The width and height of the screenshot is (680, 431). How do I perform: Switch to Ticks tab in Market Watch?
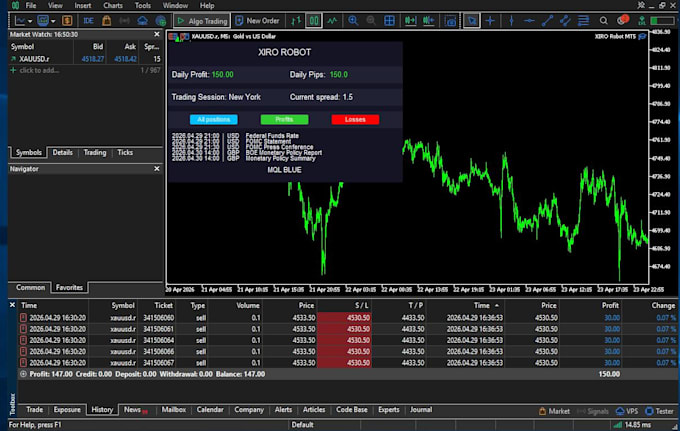point(125,153)
